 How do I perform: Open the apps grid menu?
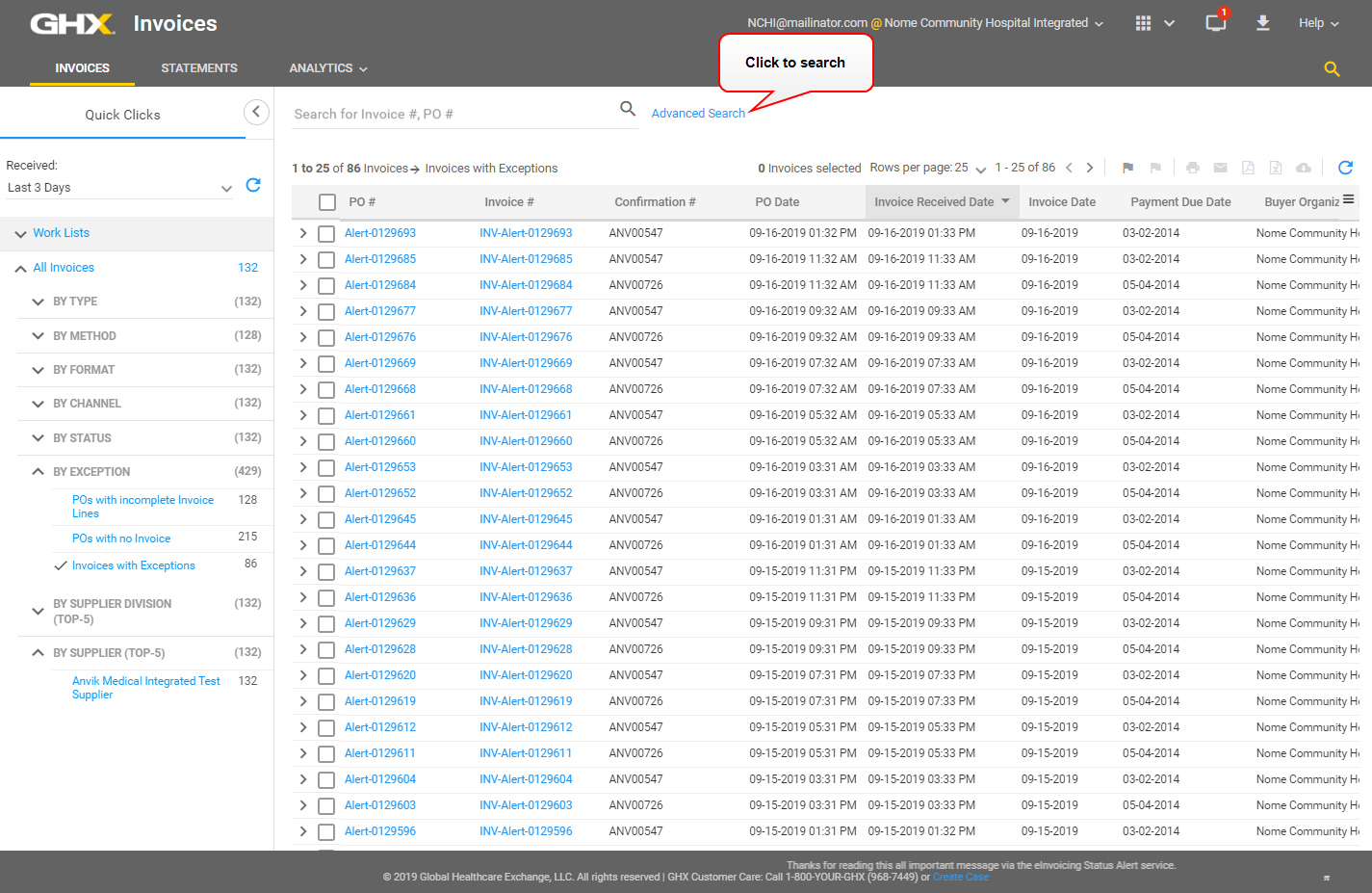pos(1143,23)
